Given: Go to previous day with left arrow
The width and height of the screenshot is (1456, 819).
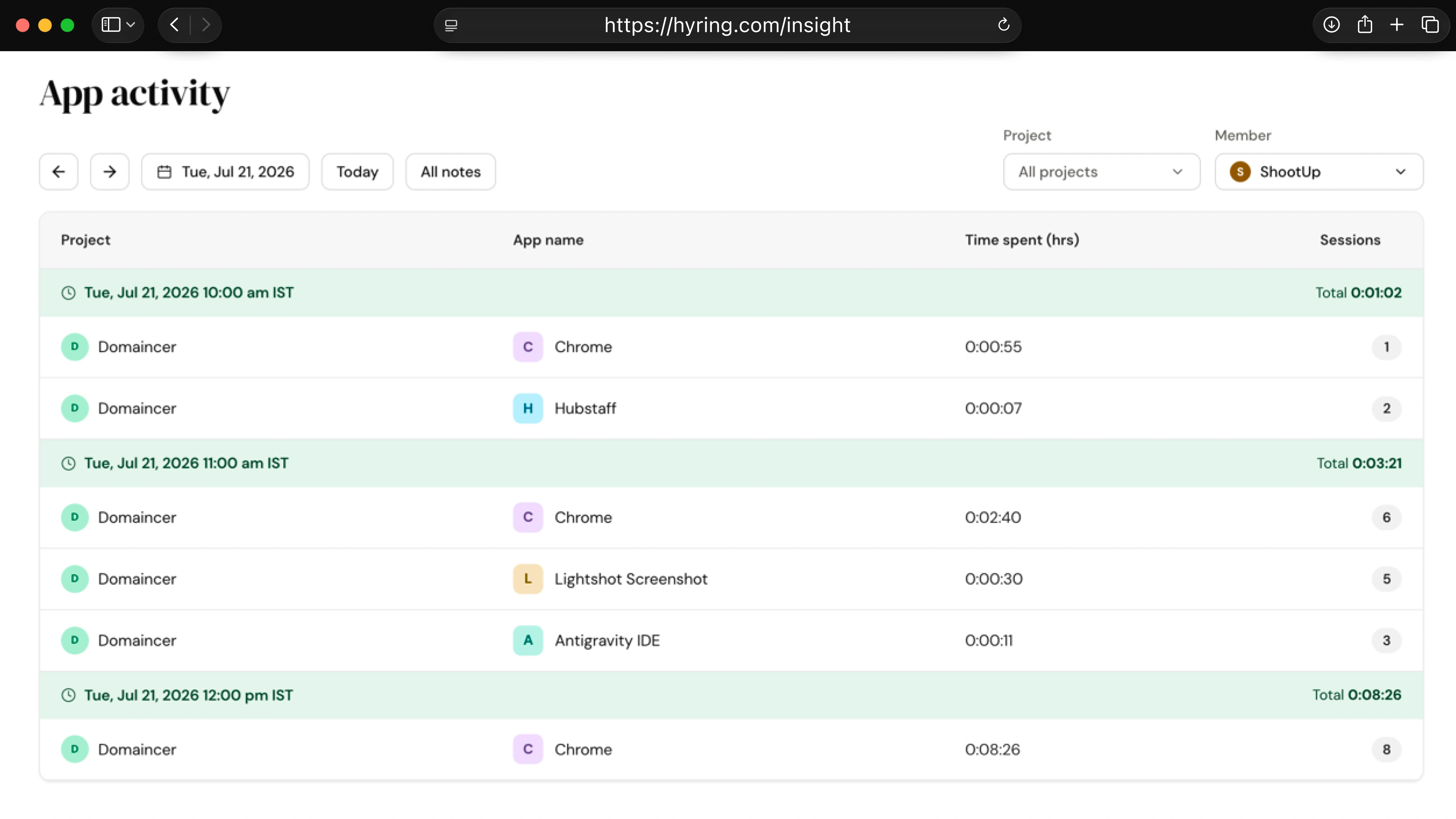Looking at the screenshot, I should click(x=58, y=172).
